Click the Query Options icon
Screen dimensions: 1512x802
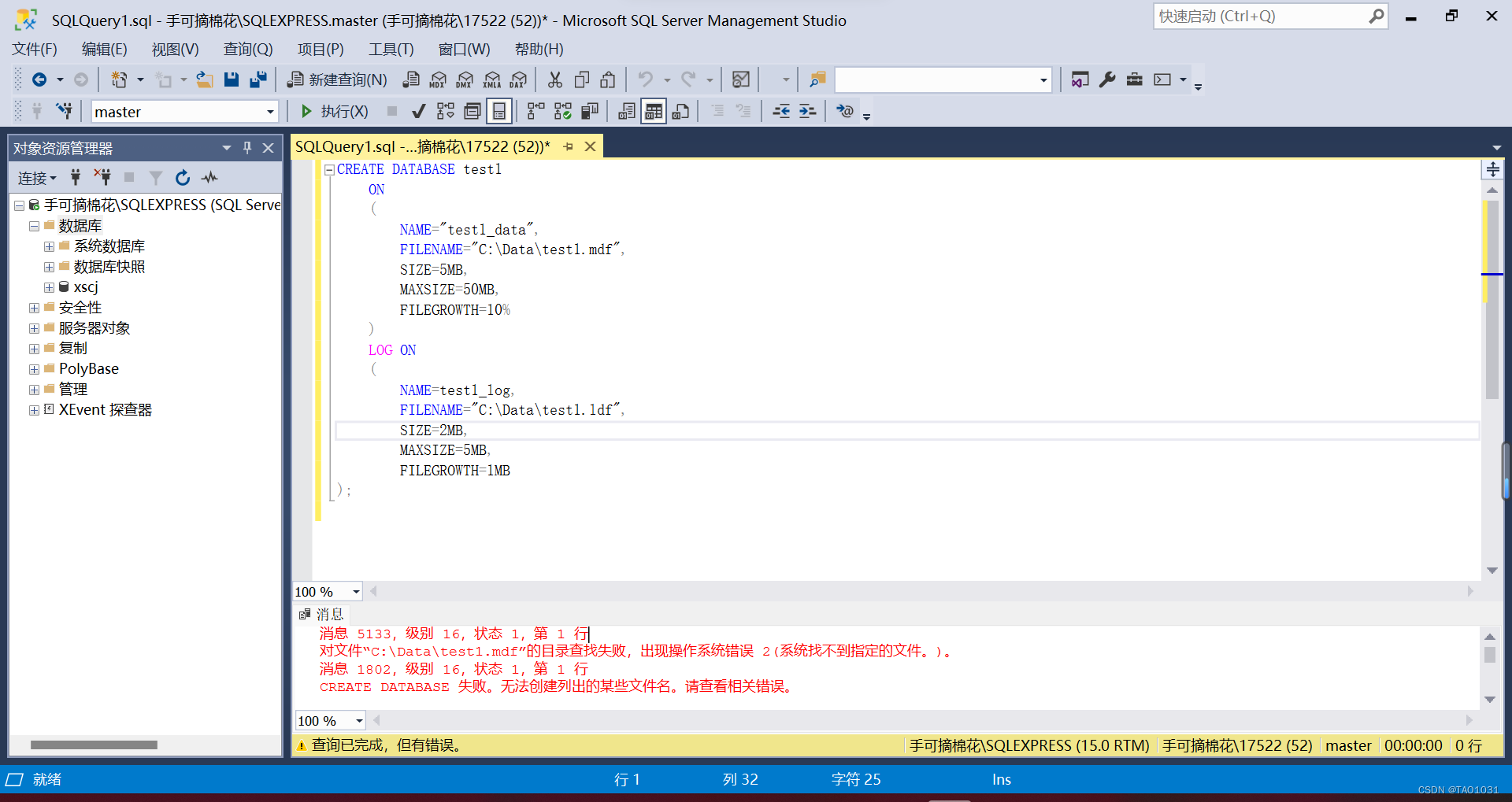tap(472, 112)
